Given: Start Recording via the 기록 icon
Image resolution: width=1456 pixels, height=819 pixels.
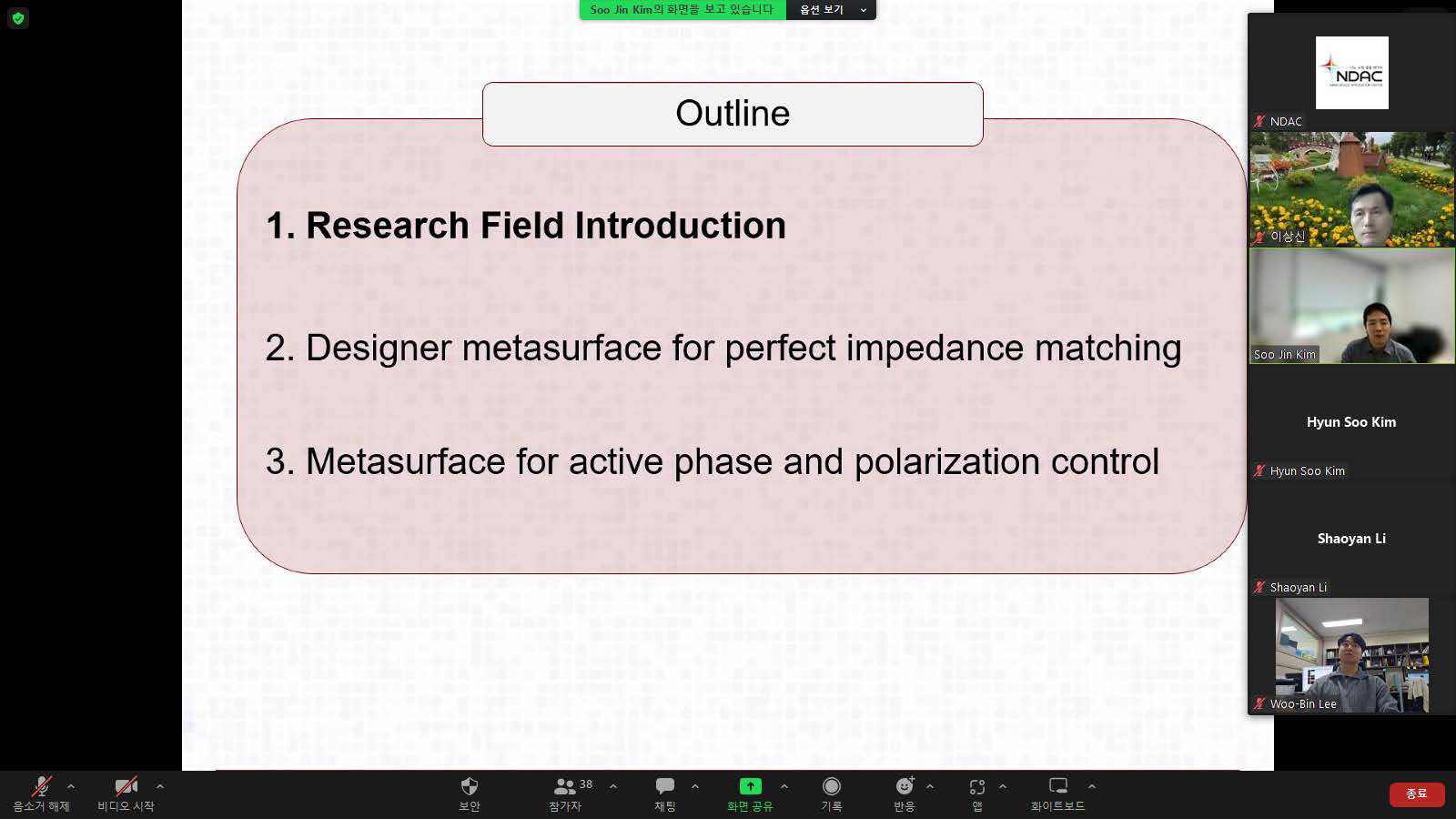Looking at the screenshot, I should pyautogui.click(x=832, y=794).
